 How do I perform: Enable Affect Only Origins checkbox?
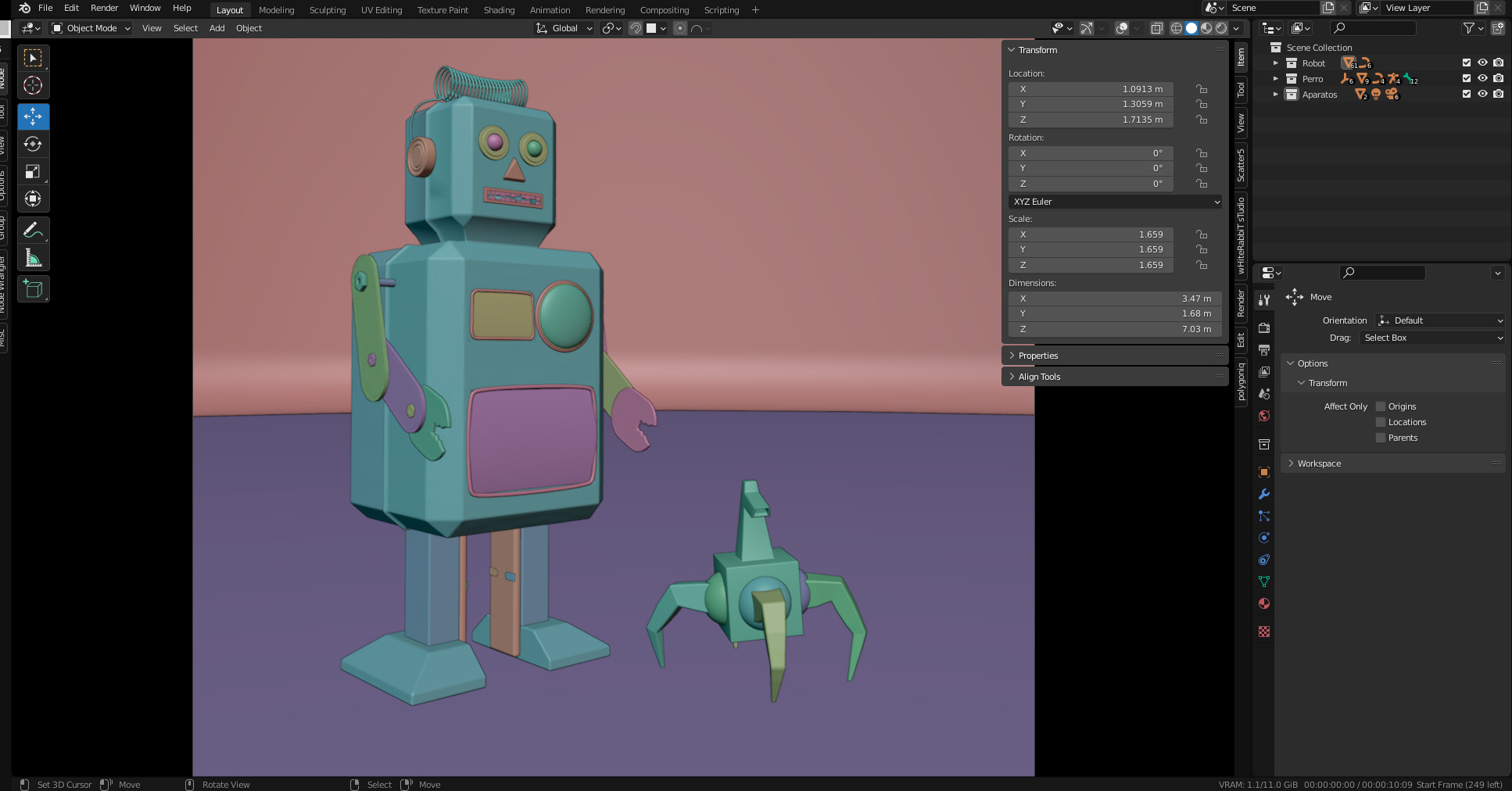click(x=1381, y=406)
